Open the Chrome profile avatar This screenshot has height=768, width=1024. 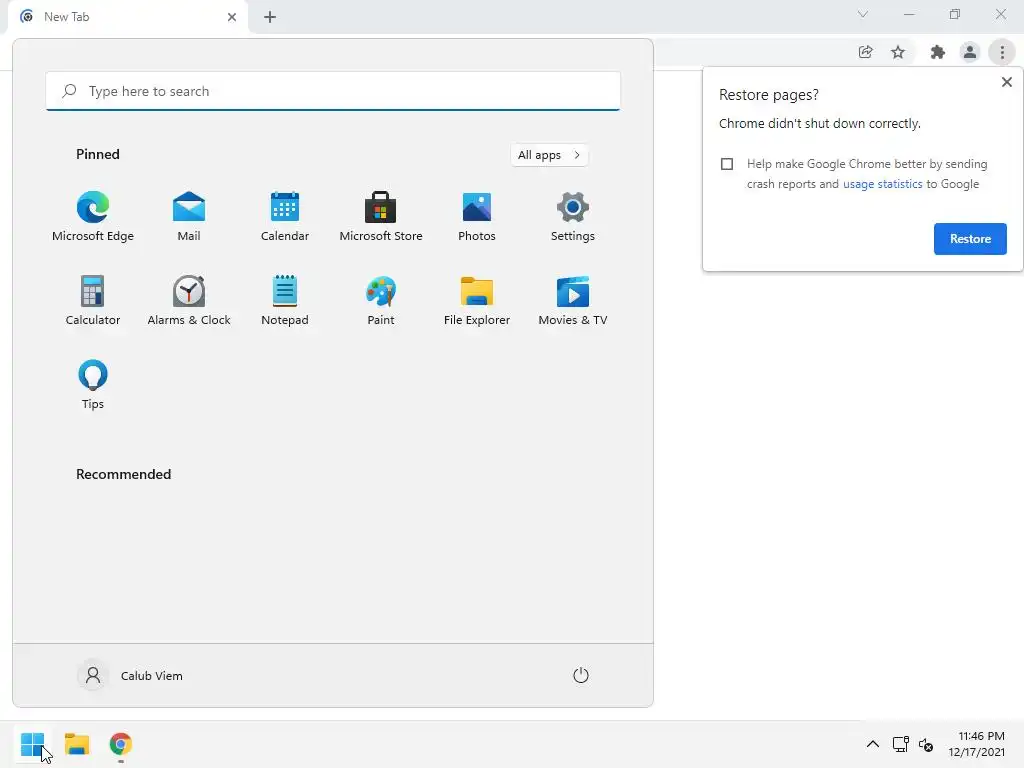click(970, 52)
